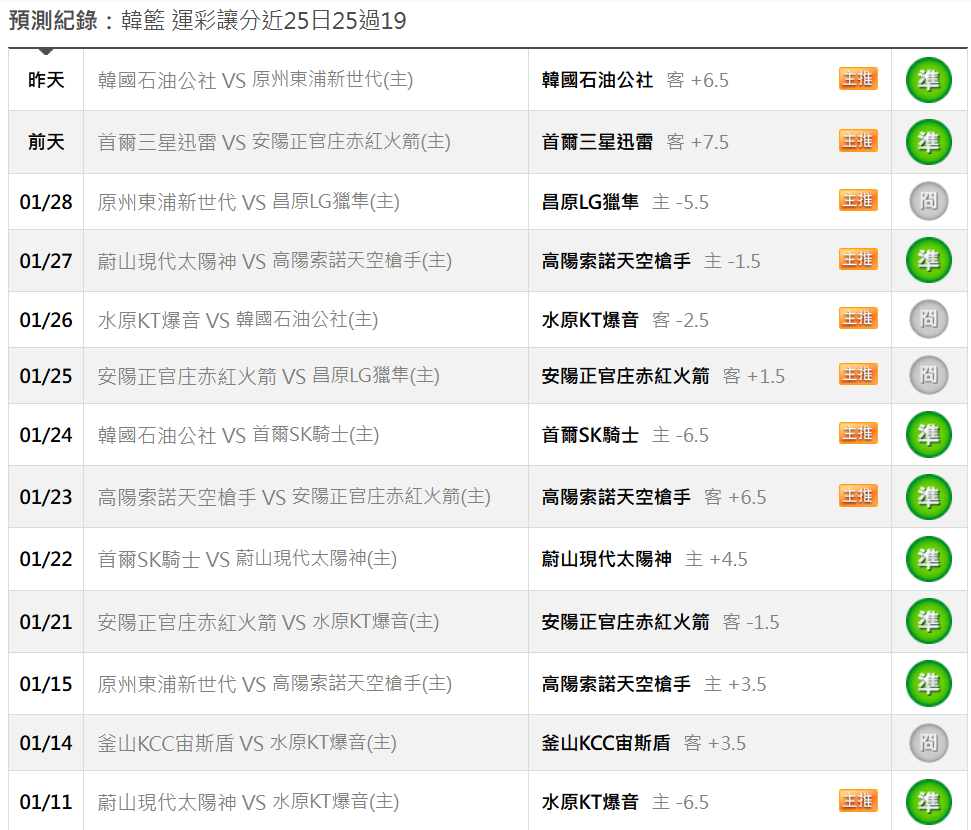
Task: Click the spread 主 +3.5 in 01/15 row
Action: (x=735, y=684)
